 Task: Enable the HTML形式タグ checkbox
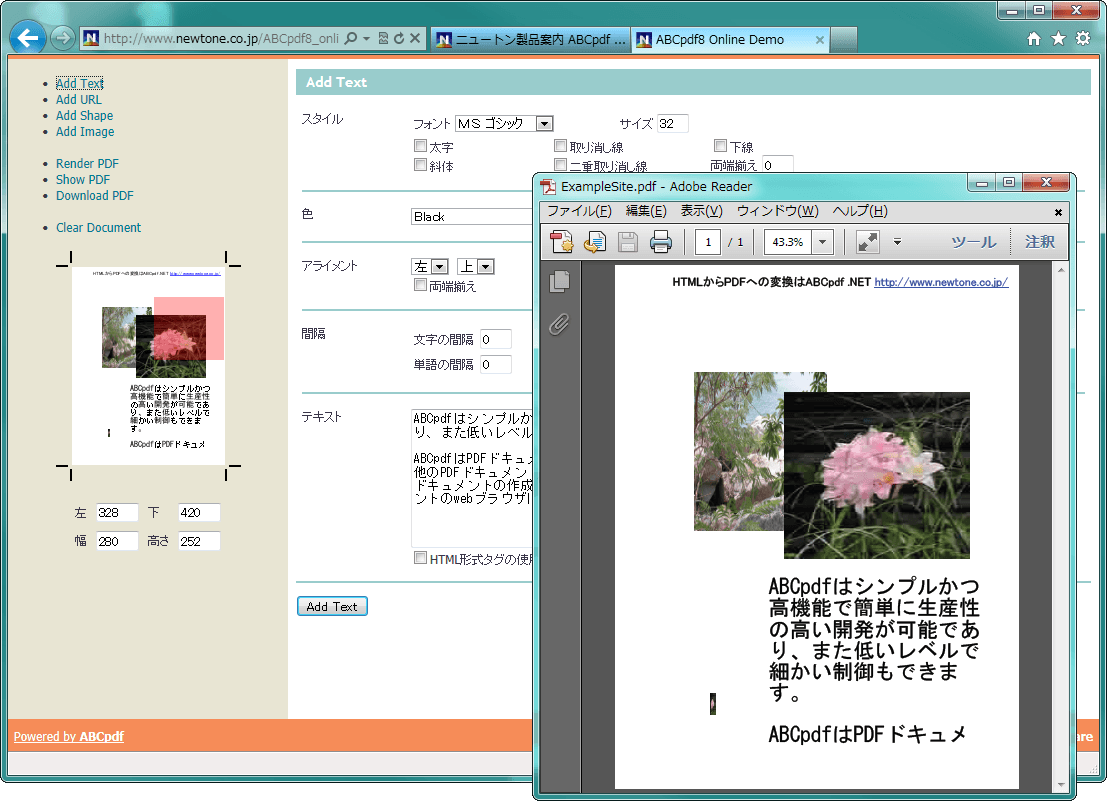(x=420, y=558)
